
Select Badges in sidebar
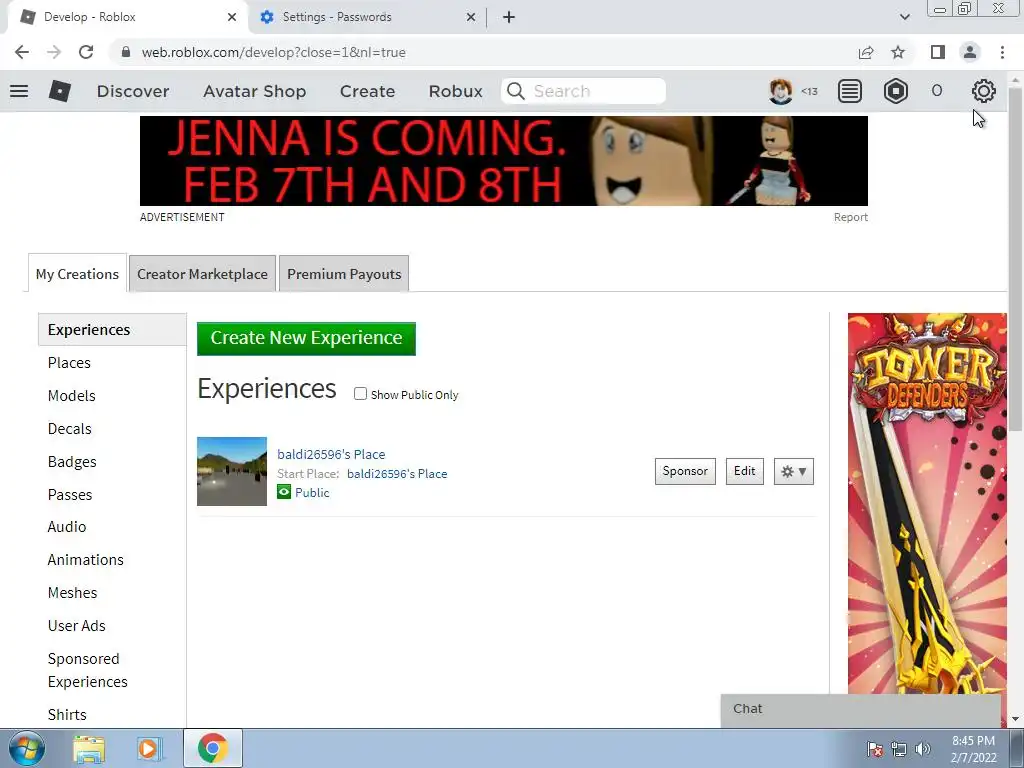pos(72,462)
